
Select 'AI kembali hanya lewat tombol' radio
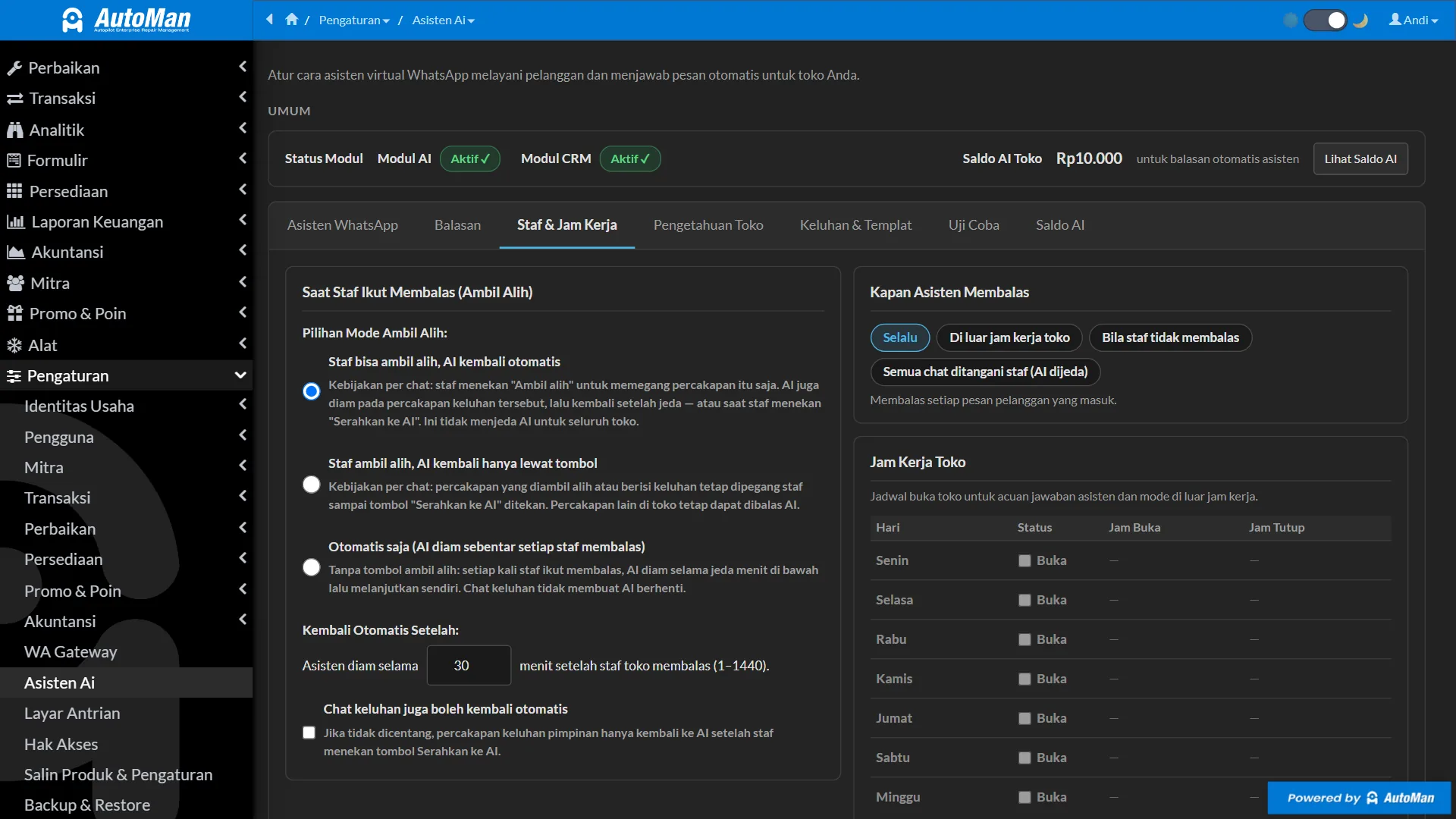(x=311, y=485)
